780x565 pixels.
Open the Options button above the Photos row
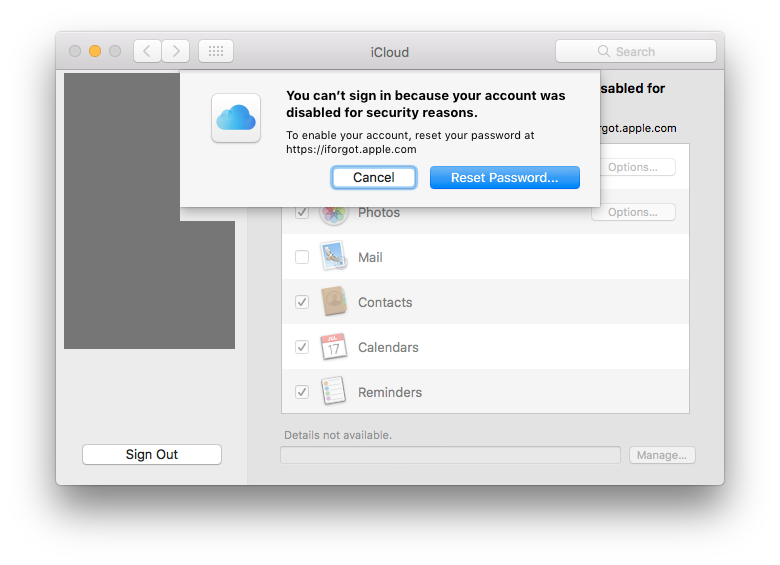[x=637, y=167]
